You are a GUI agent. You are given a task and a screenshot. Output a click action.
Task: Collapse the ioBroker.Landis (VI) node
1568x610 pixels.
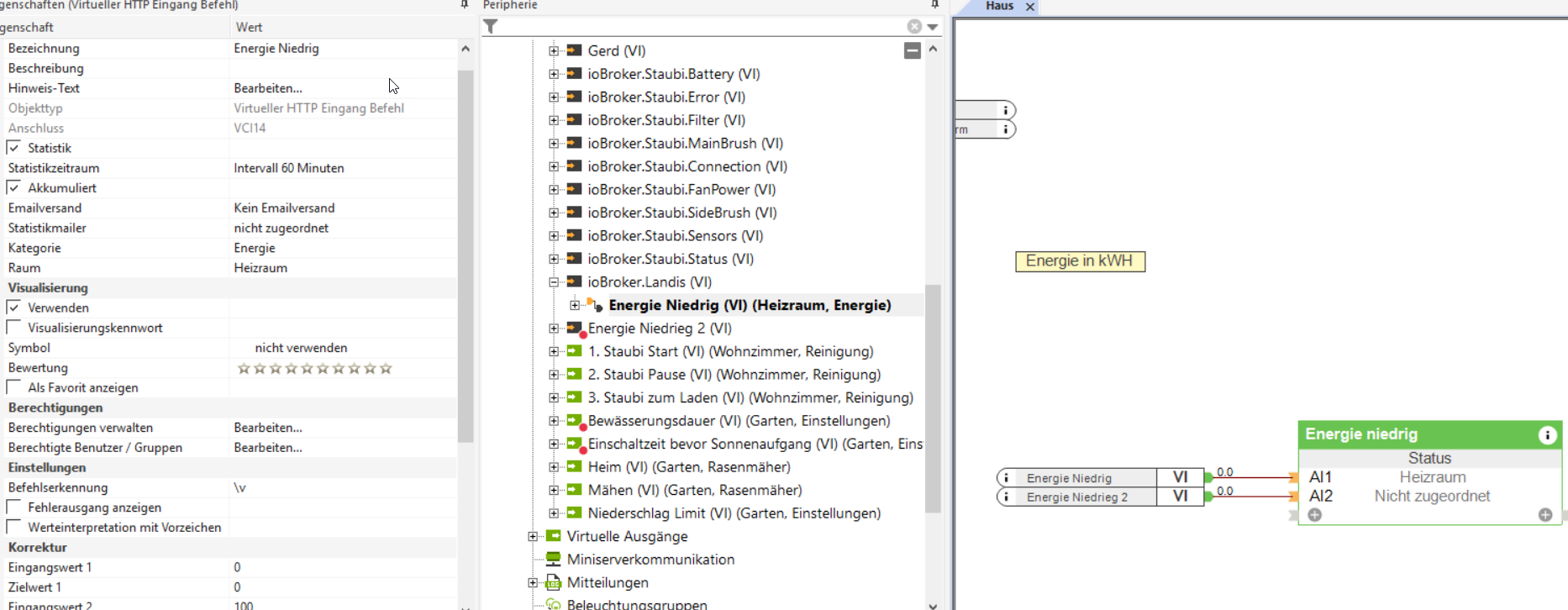pos(554,282)
